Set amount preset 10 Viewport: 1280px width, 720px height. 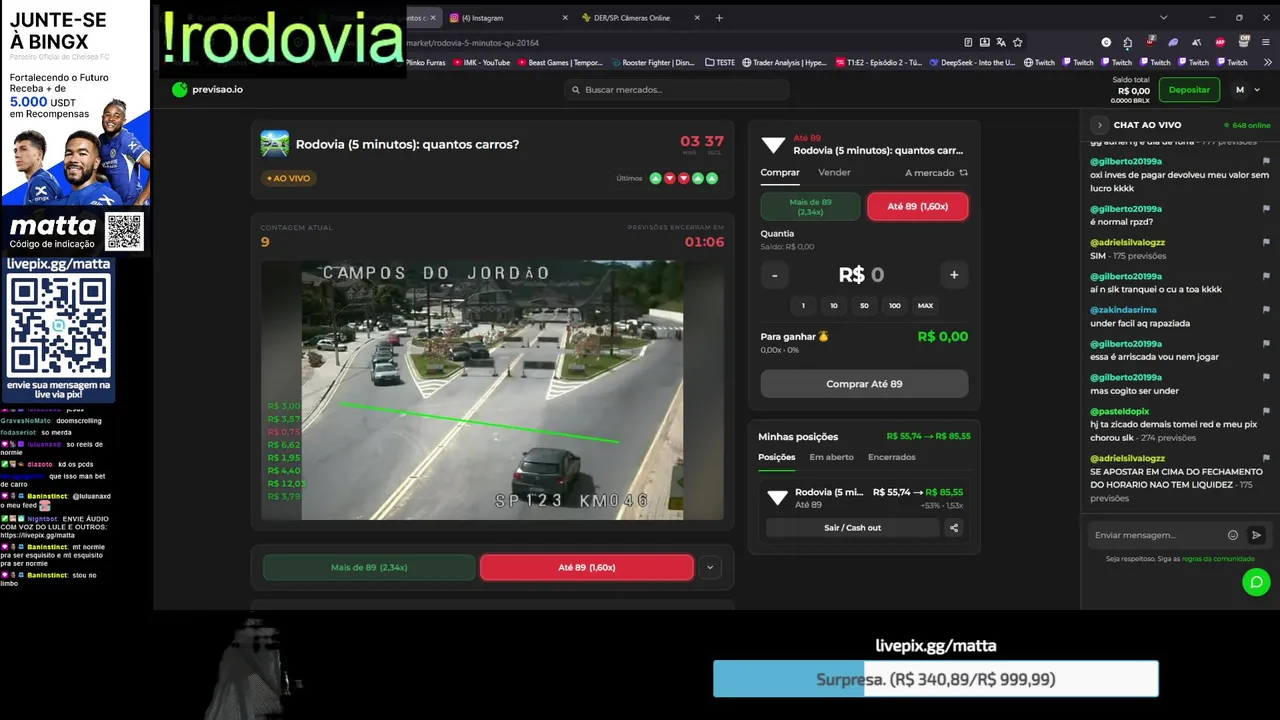834,306
